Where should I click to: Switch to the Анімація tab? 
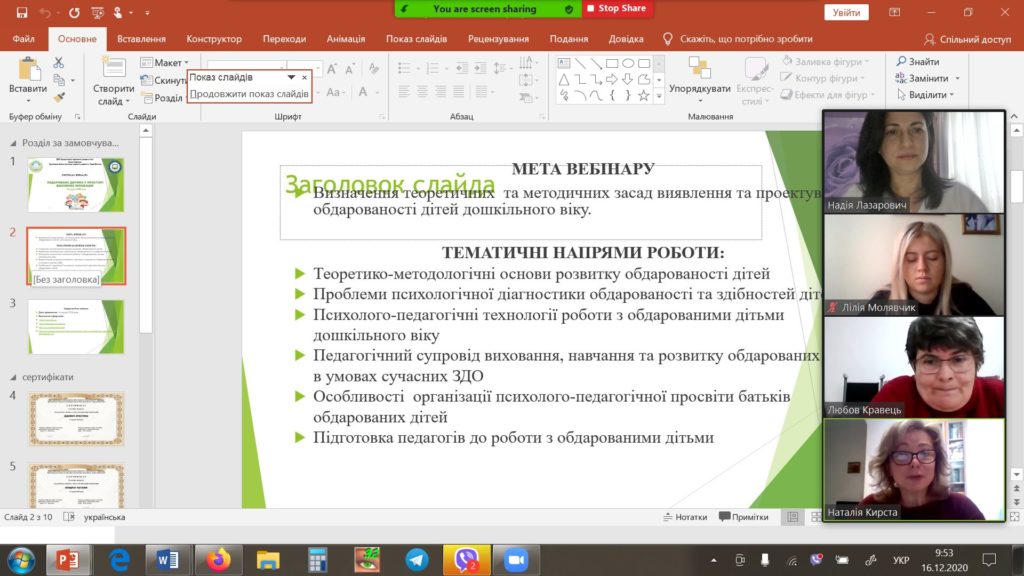pyautogui.click(x=345, y=39)
